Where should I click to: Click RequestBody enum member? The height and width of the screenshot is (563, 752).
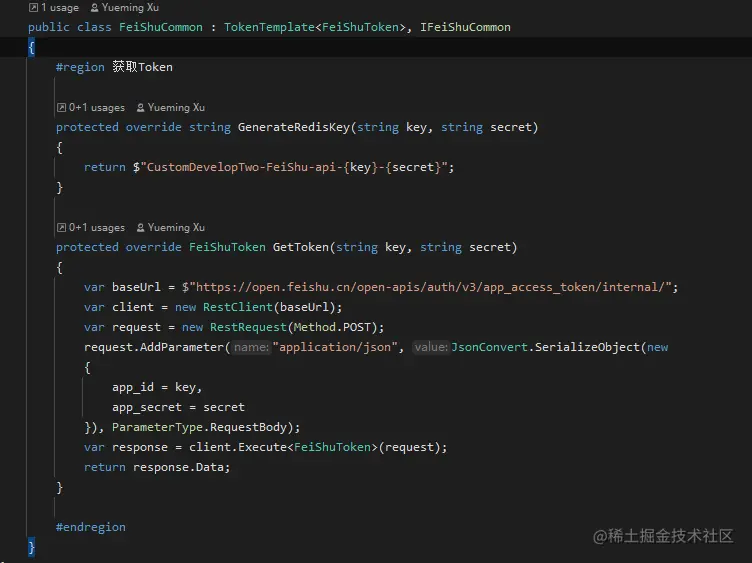point(248,427)
